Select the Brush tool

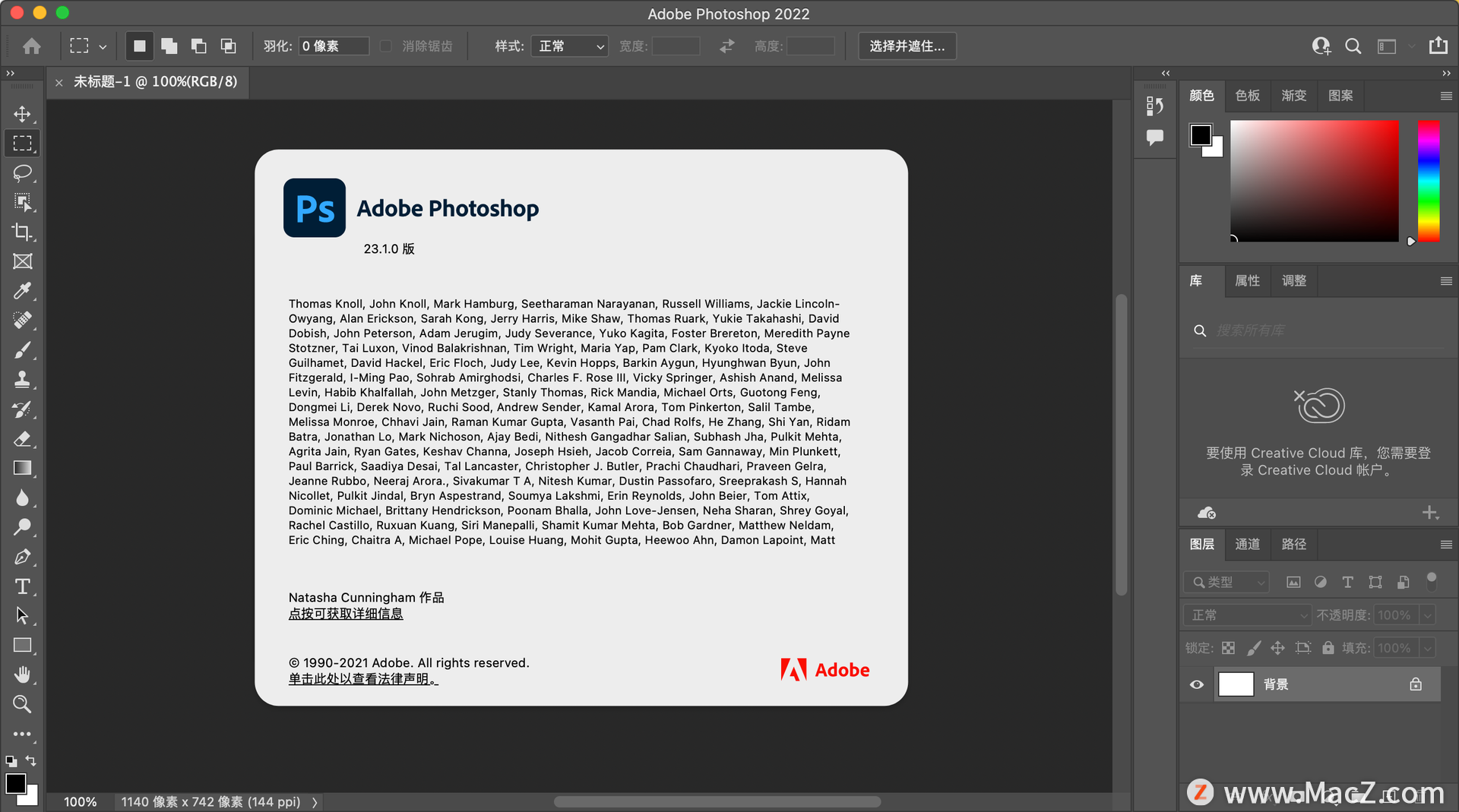tap(22, 350)
